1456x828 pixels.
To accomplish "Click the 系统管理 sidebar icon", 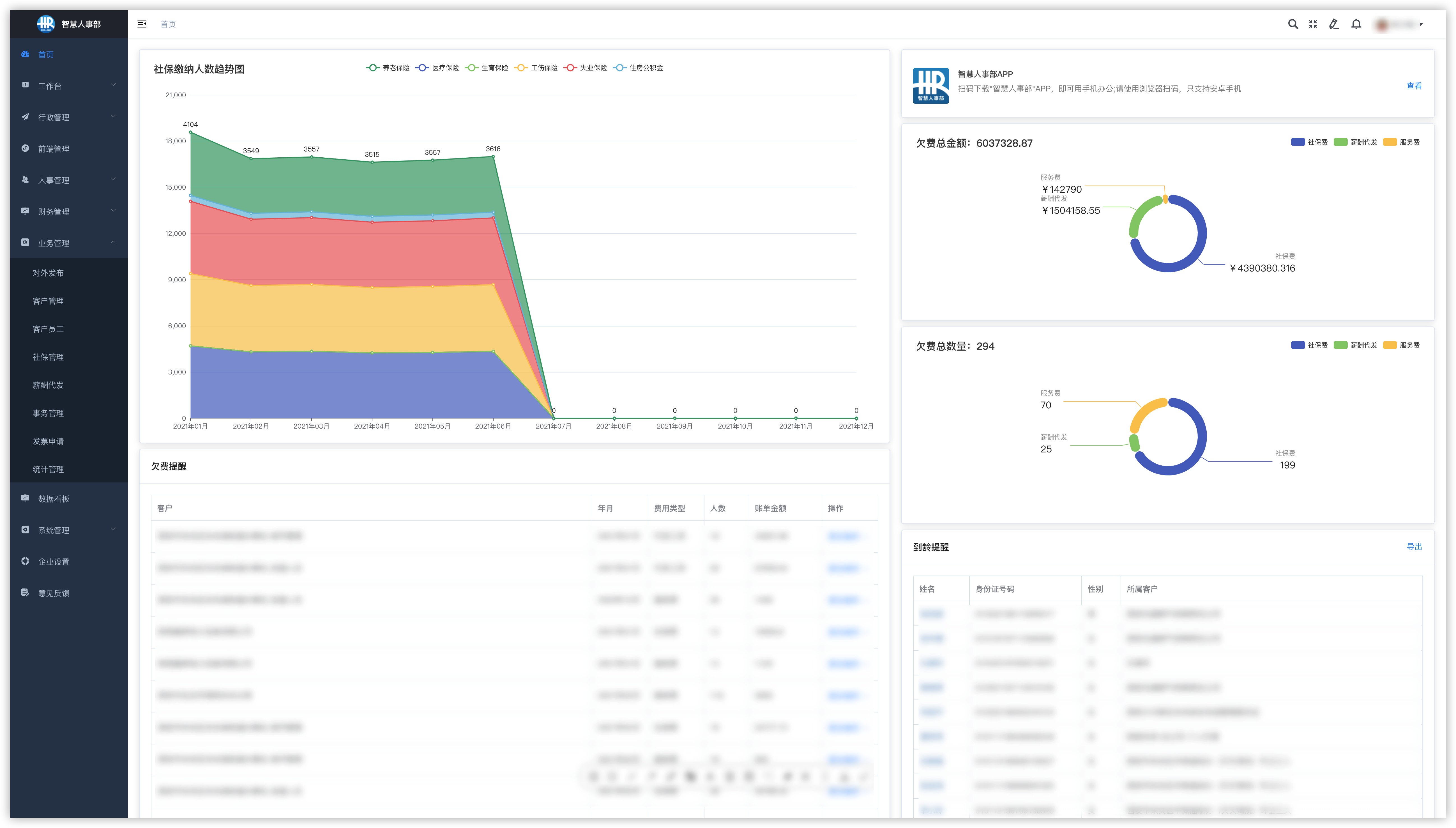I will [x=25, y=530].
